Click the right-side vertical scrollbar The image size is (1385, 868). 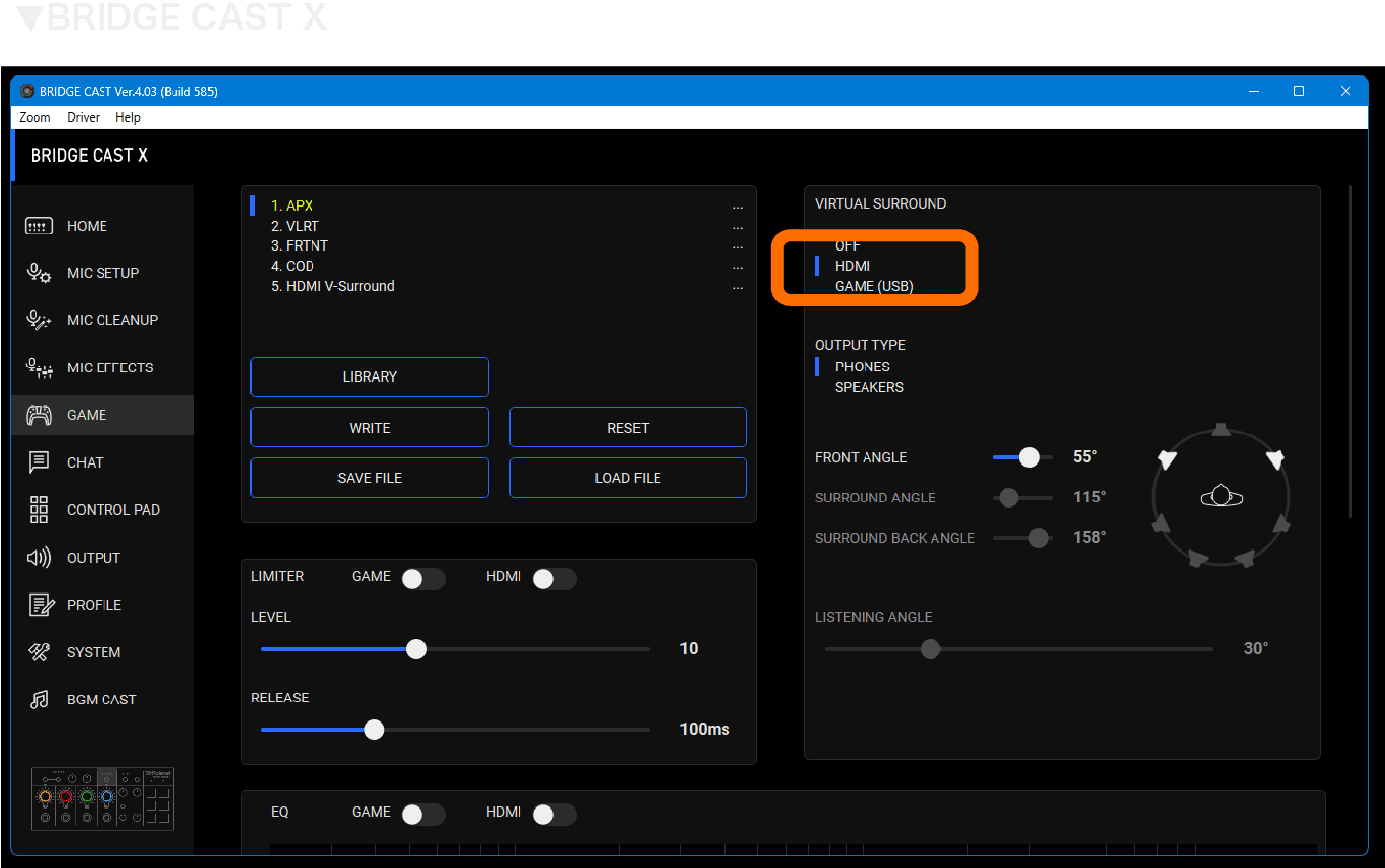[1350, 352]
